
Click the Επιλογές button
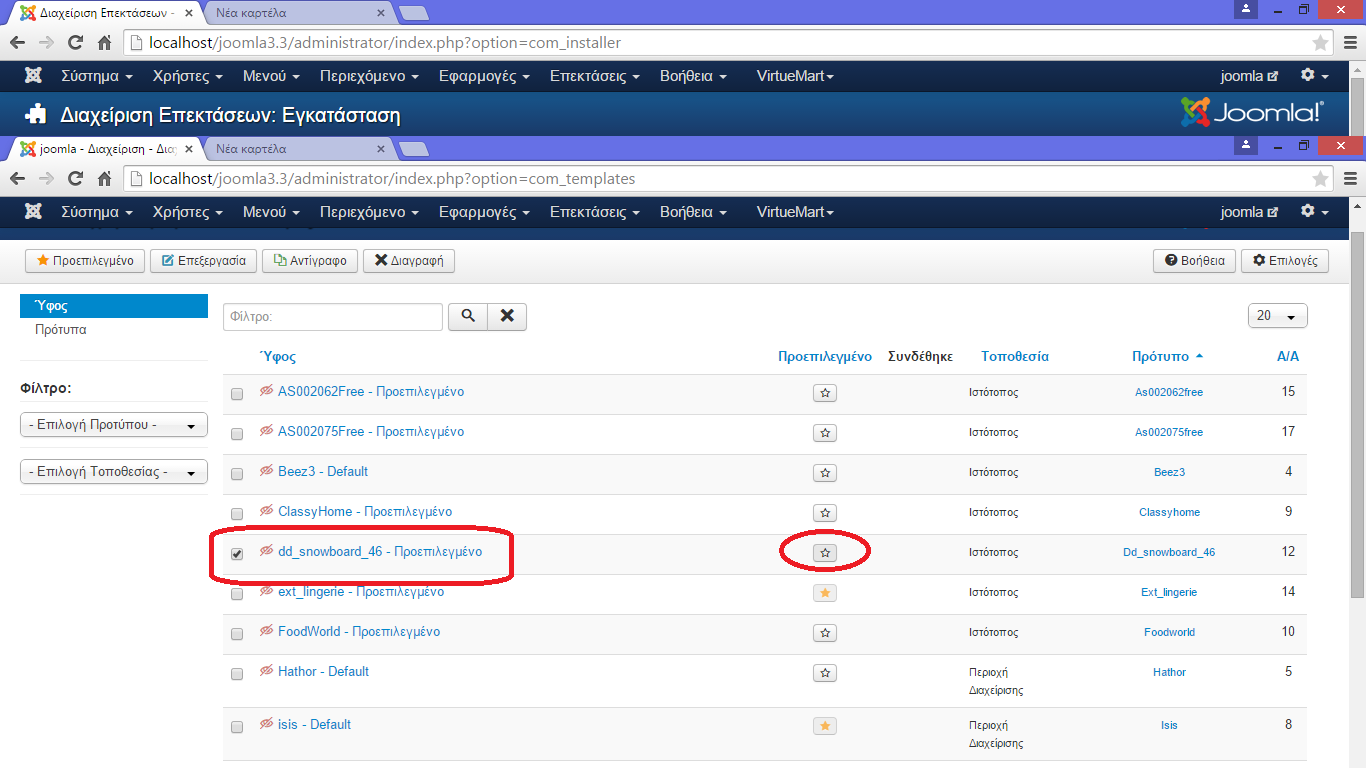click(x=1285, y=261)
